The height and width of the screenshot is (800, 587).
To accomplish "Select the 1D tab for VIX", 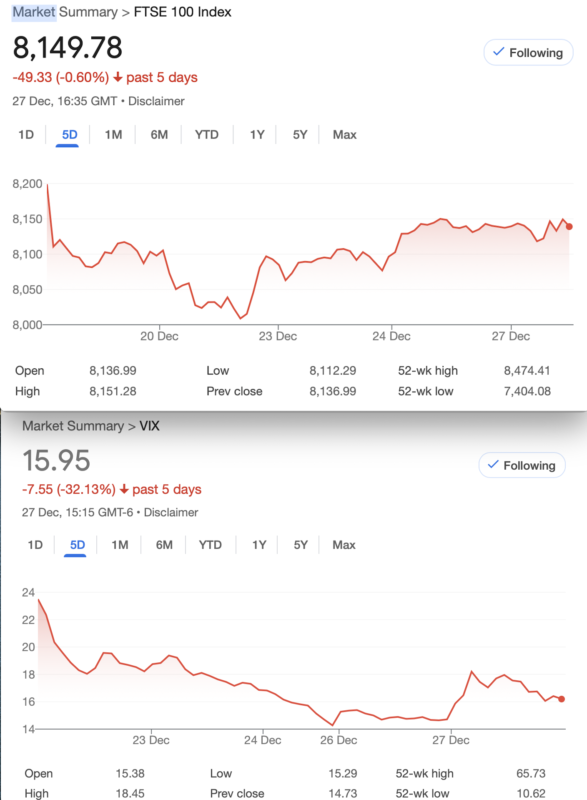I will [x=35, y=545].
